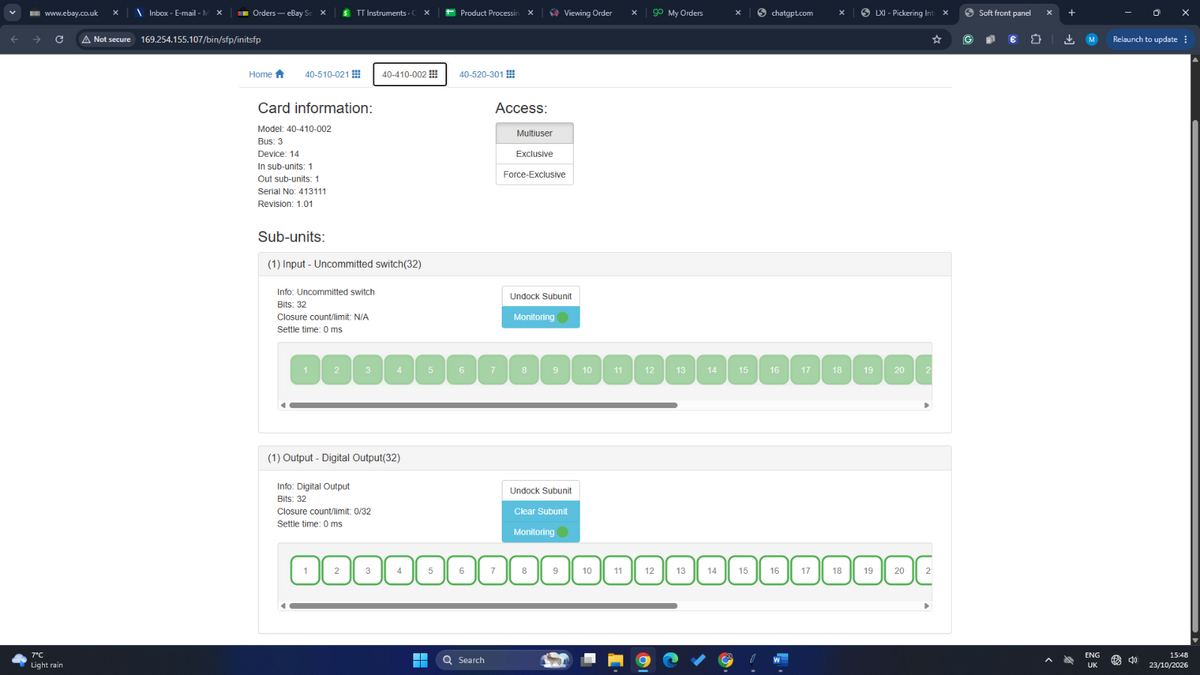Click the Home link

267,75
